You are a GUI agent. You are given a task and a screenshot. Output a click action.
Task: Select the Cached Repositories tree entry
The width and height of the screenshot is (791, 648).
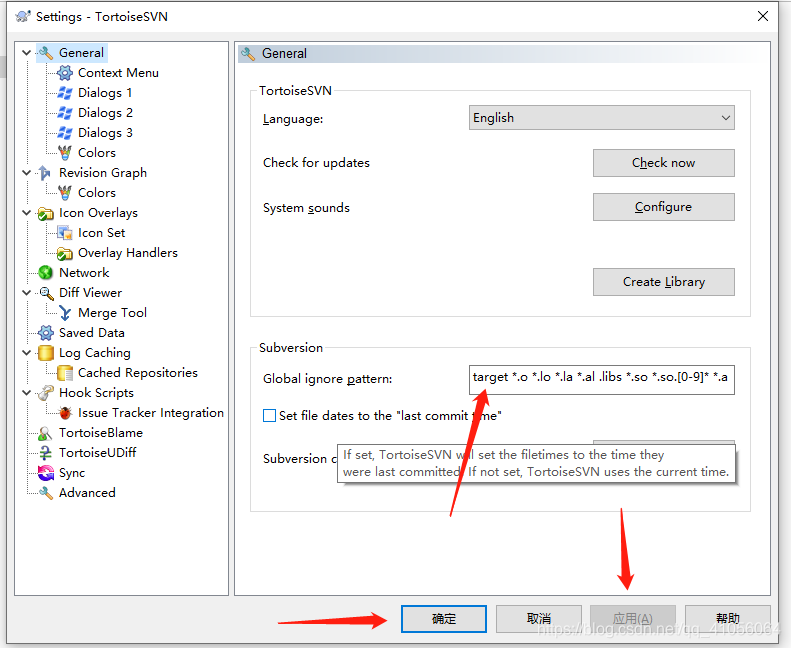(138, 373)
